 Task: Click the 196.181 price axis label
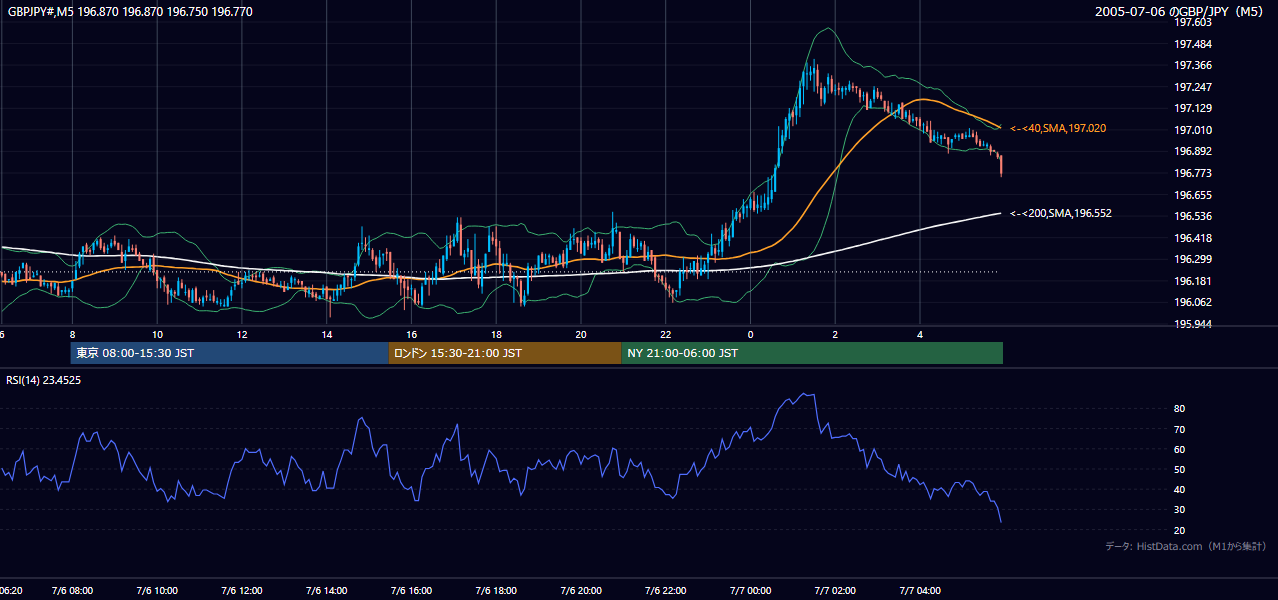click(x=1193, y=281)
